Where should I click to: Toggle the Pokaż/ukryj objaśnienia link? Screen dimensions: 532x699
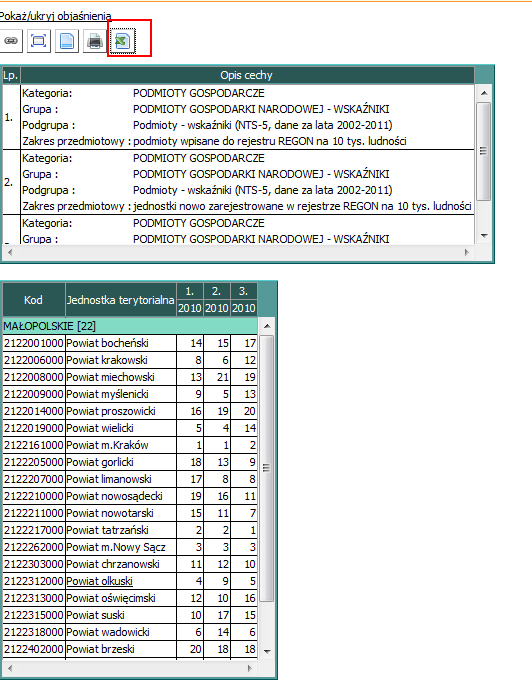(x=55, y=16)
